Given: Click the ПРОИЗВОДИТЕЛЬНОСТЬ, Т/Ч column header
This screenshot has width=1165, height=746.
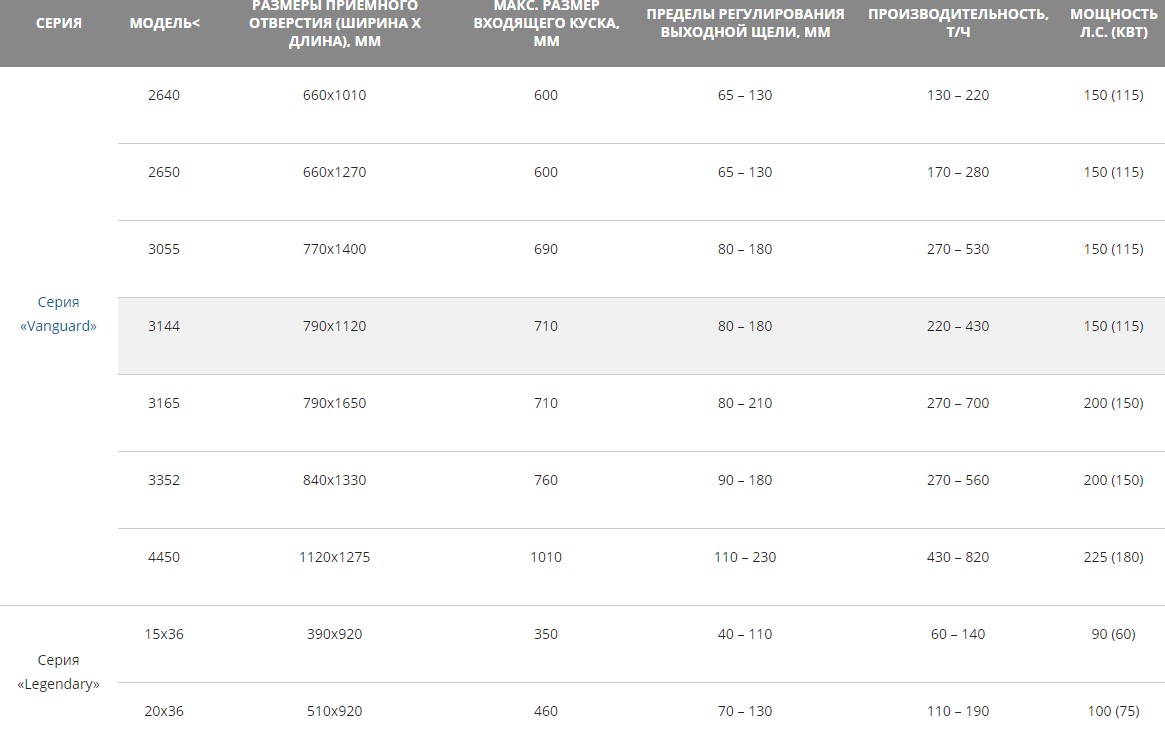Looking at the screenshot, I should click(x=958, y=23).
